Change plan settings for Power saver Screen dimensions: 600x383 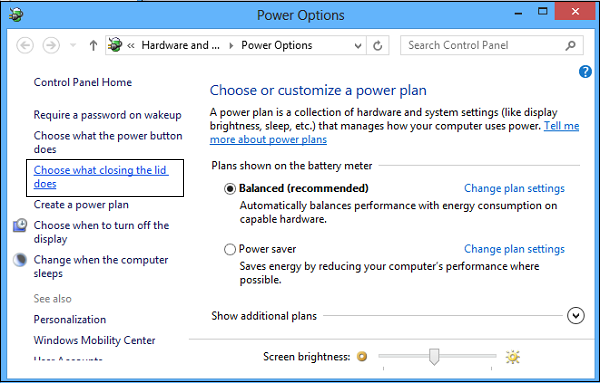coord(514,249)
